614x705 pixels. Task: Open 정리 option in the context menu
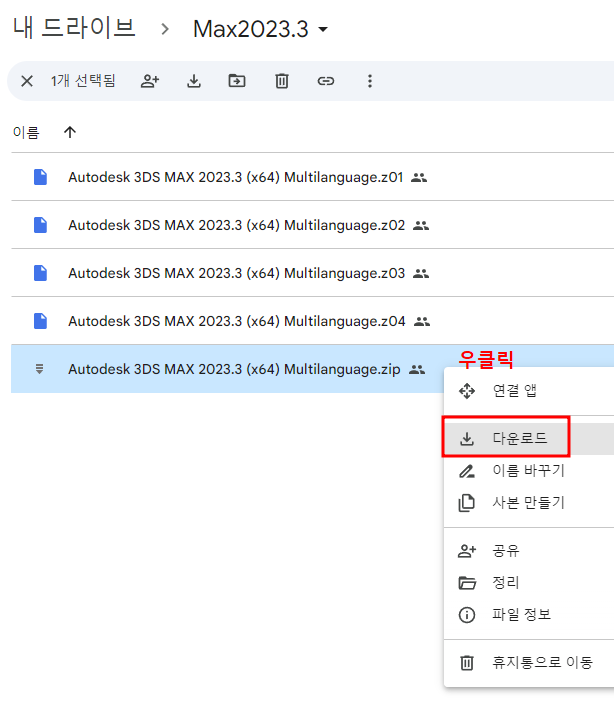coord(529,583)
